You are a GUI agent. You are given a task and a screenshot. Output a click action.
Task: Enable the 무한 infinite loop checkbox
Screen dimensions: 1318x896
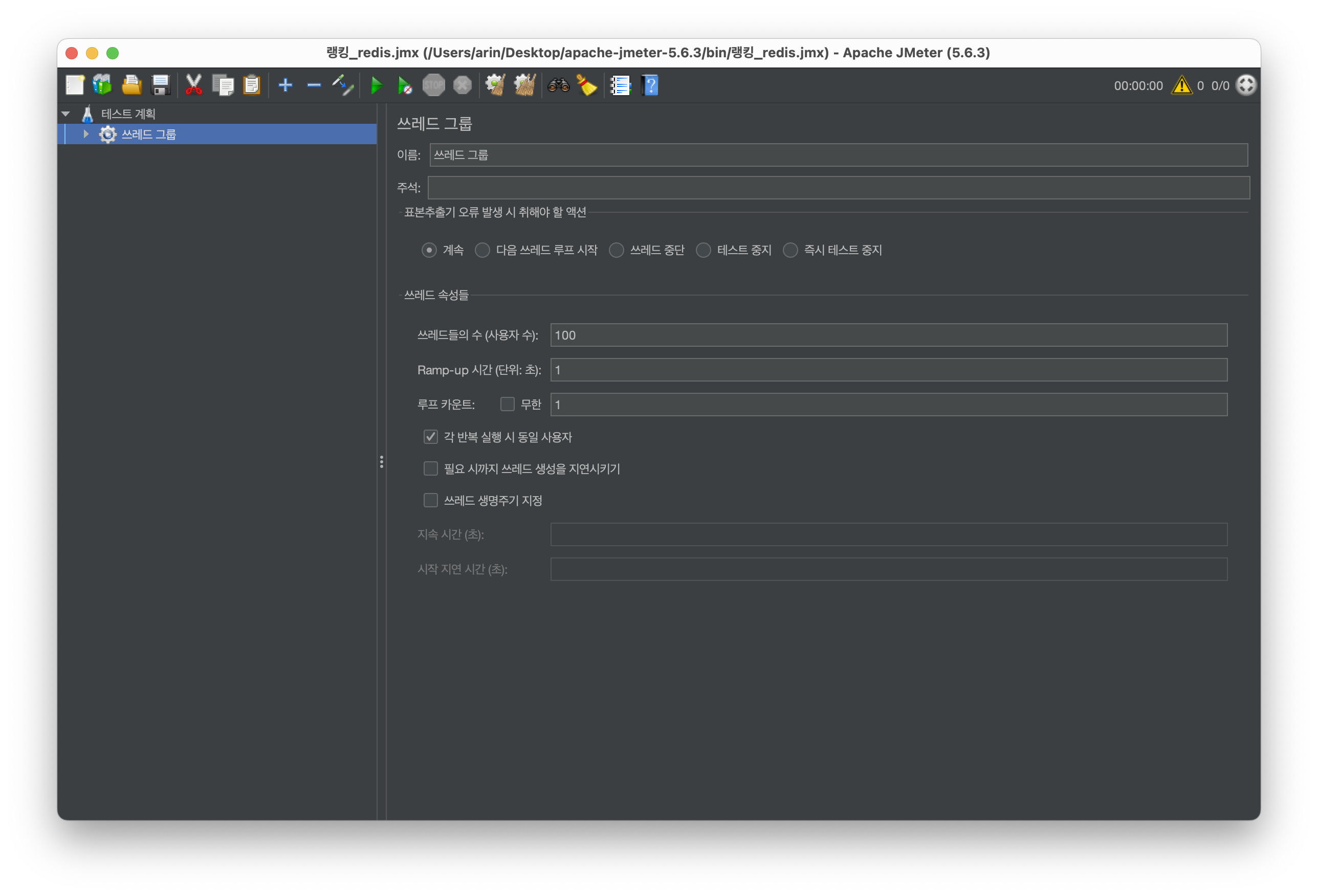tap(507, 404)
